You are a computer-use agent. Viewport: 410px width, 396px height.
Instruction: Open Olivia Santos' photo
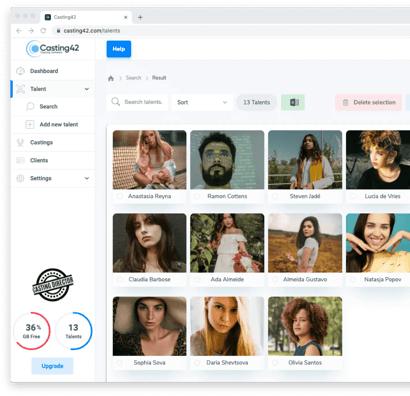(x=305, y=326)
